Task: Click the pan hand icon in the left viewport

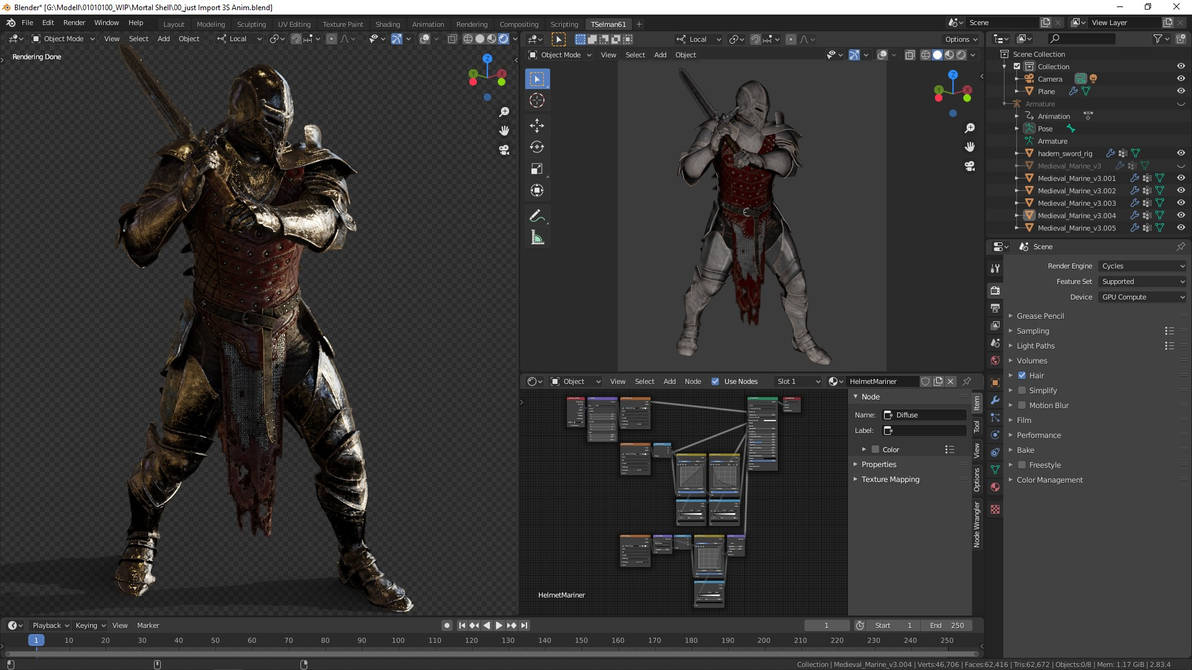Action: (x=504, y=131)
